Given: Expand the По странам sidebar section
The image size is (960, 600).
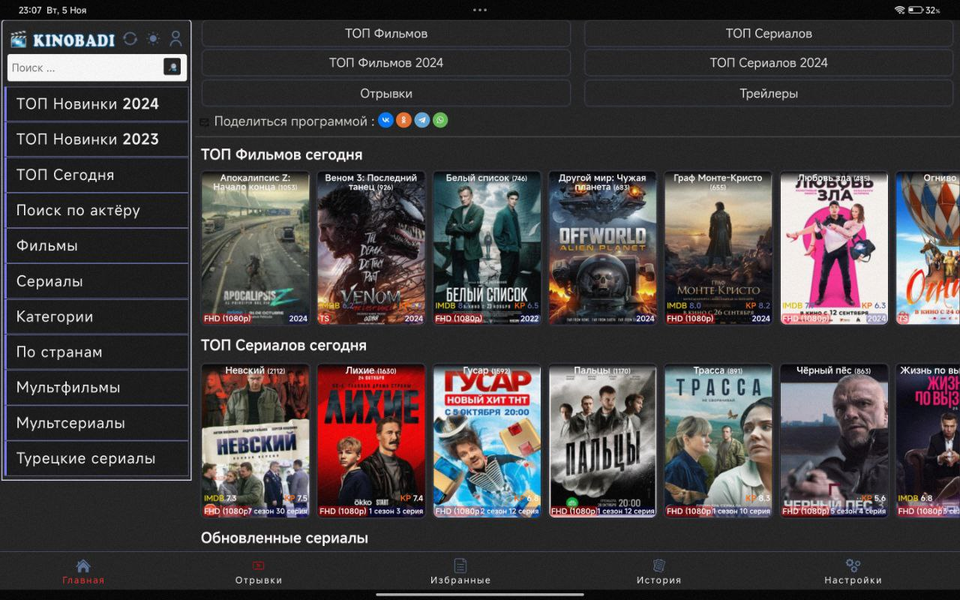Looking at the screenshot, I should pyautogui.click(x=96, y=352).
